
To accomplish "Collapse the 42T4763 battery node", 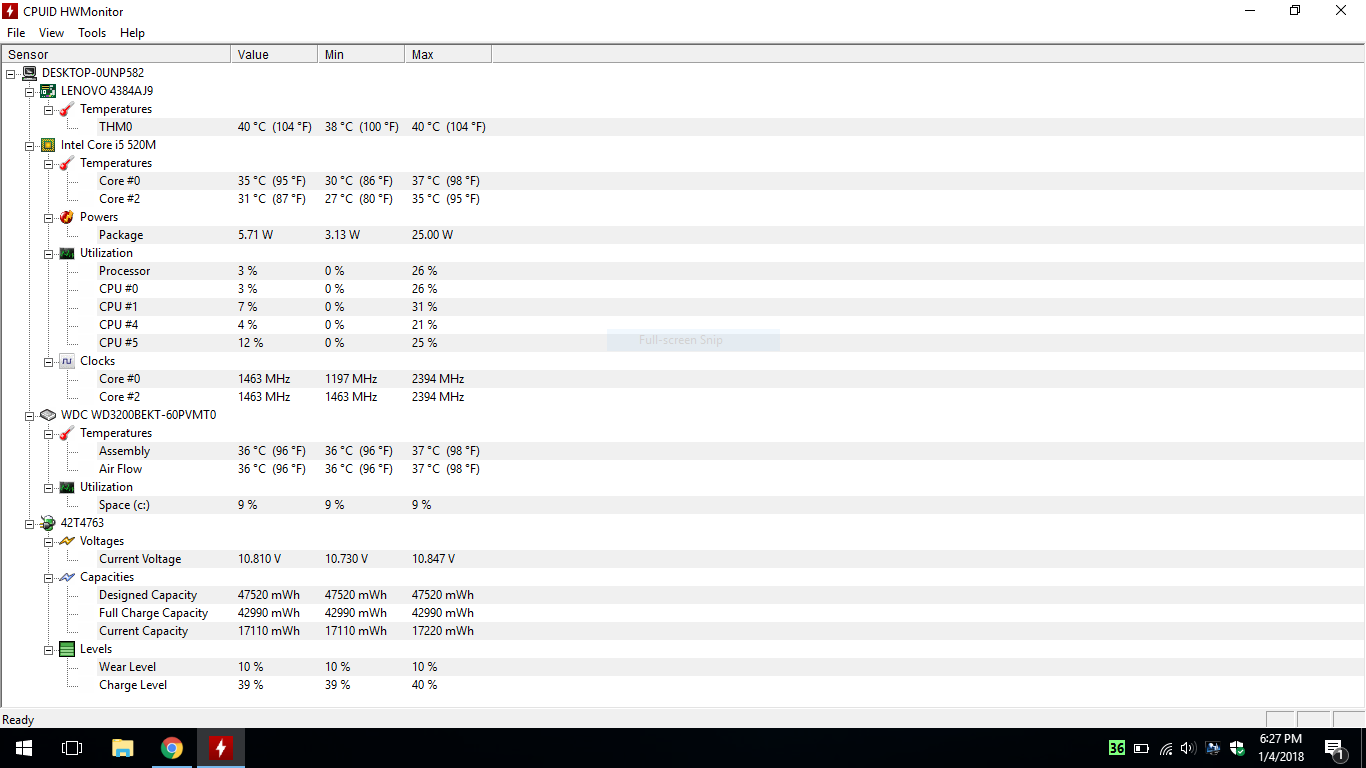I will (x=30, y=523).
